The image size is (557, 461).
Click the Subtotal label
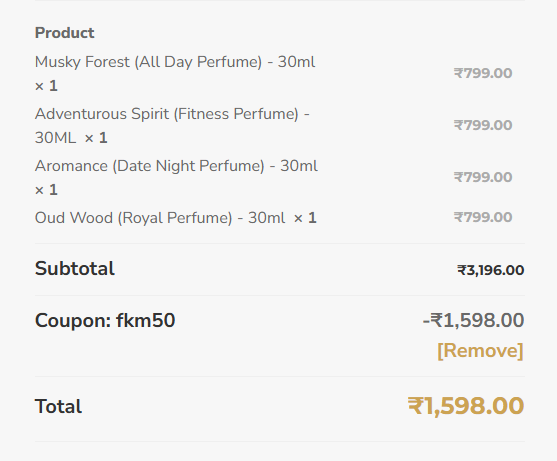(75, 269)
